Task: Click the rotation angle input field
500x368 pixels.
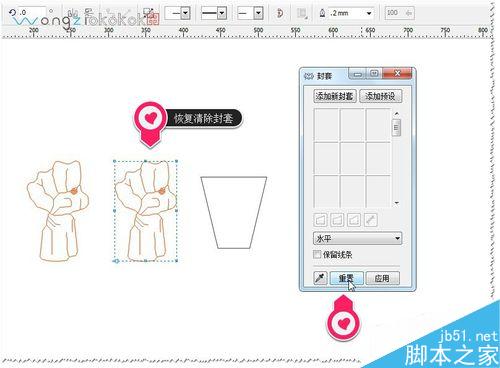Action: (32, 13)
